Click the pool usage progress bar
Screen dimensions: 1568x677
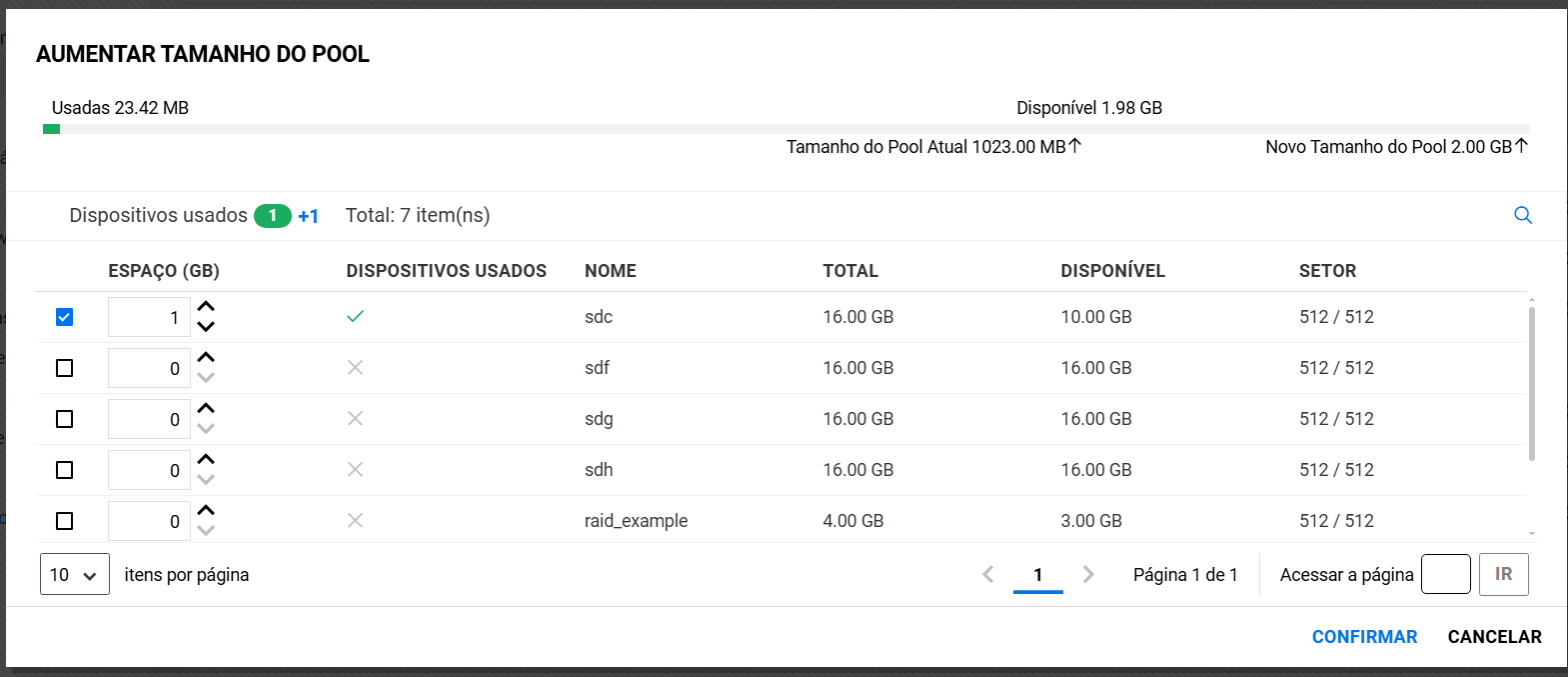click(785, 129)
